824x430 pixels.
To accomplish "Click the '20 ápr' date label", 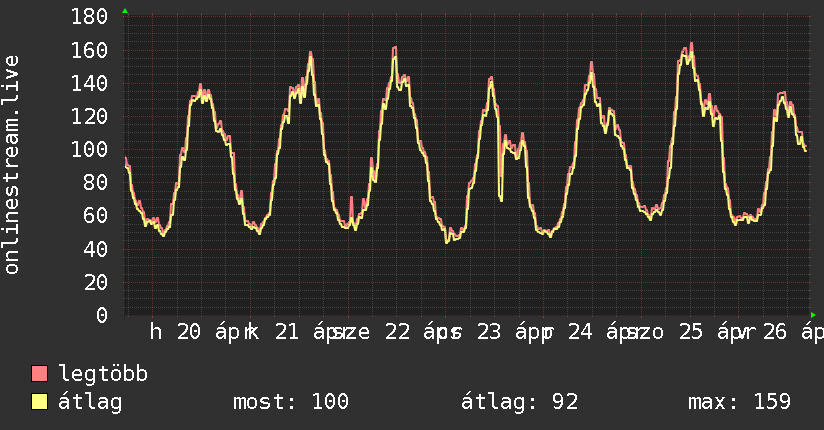I will coord(212,333).
